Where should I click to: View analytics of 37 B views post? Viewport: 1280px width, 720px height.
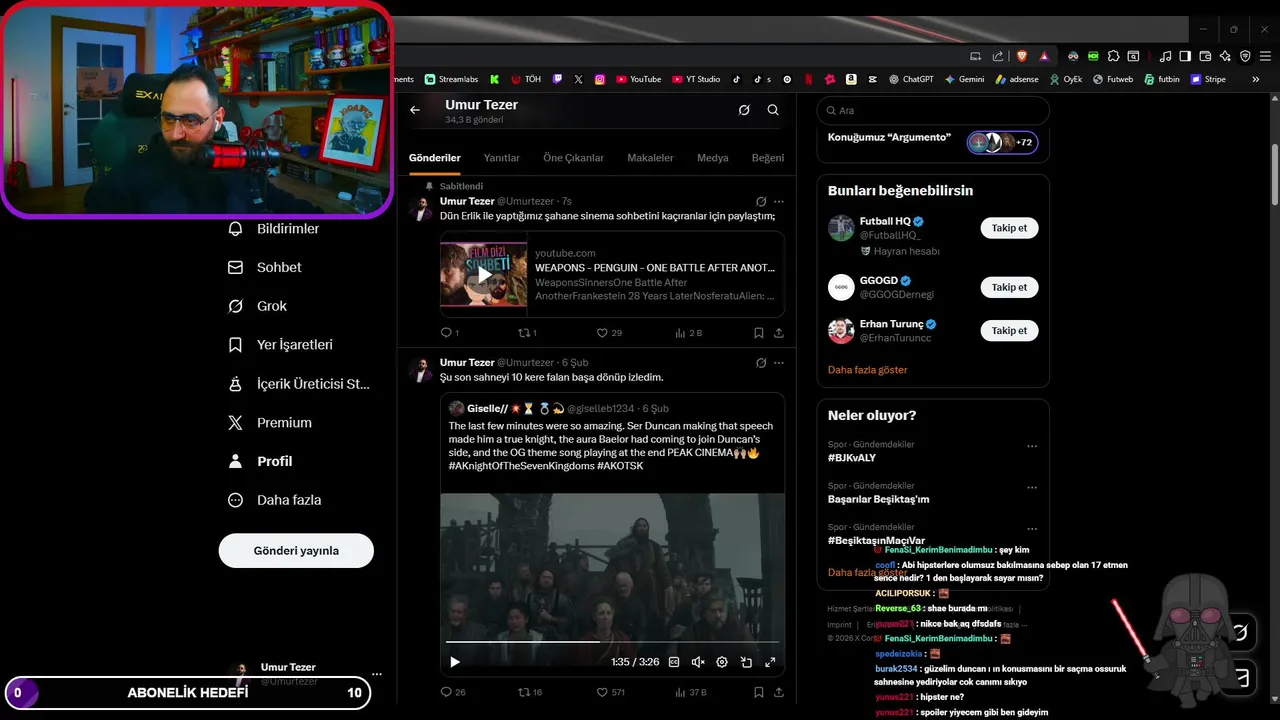point(691,692)
